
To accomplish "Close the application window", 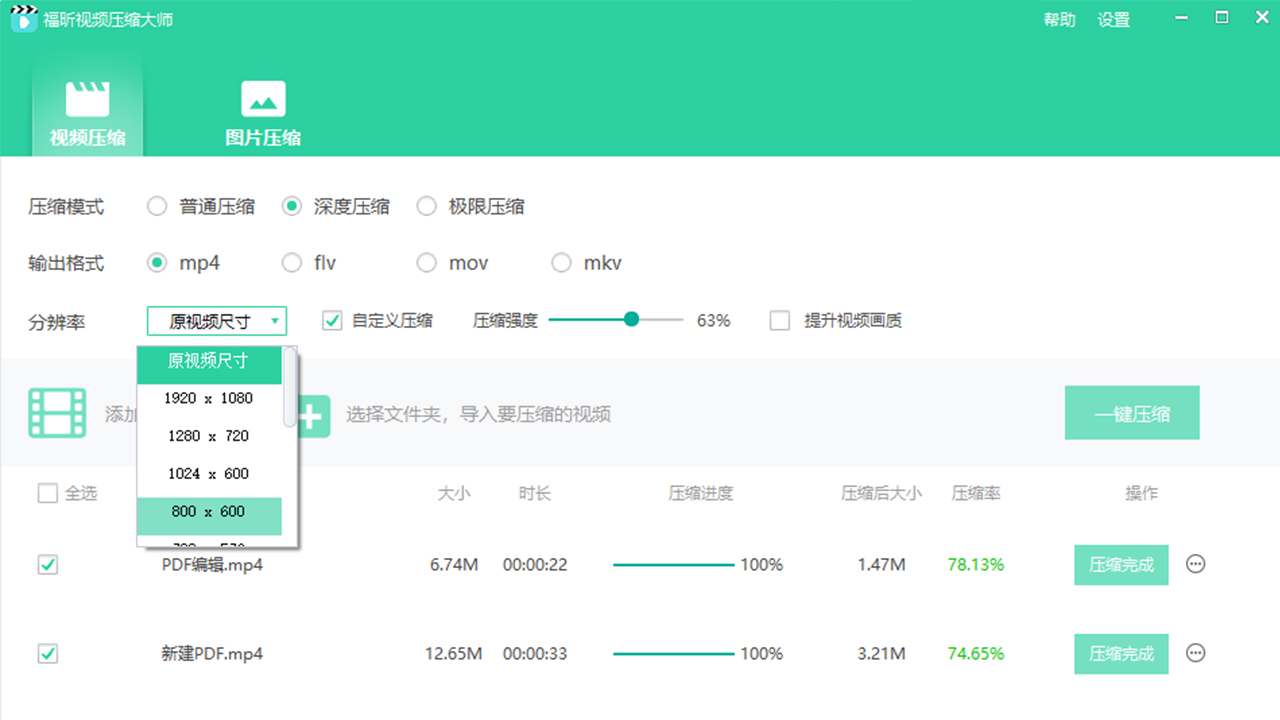I will tap(1260, 17).
